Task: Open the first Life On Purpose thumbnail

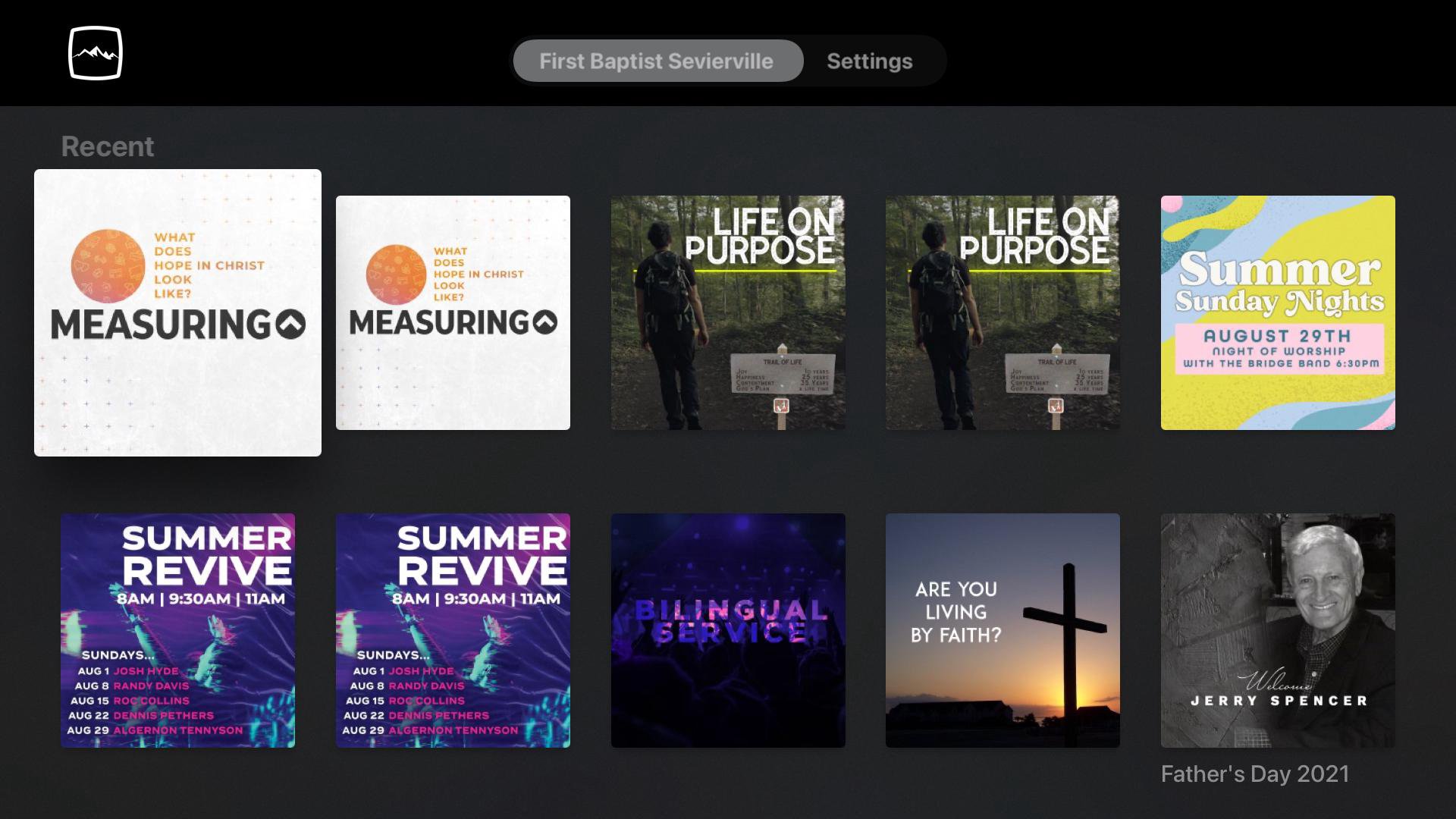Action: pos(728,312)
